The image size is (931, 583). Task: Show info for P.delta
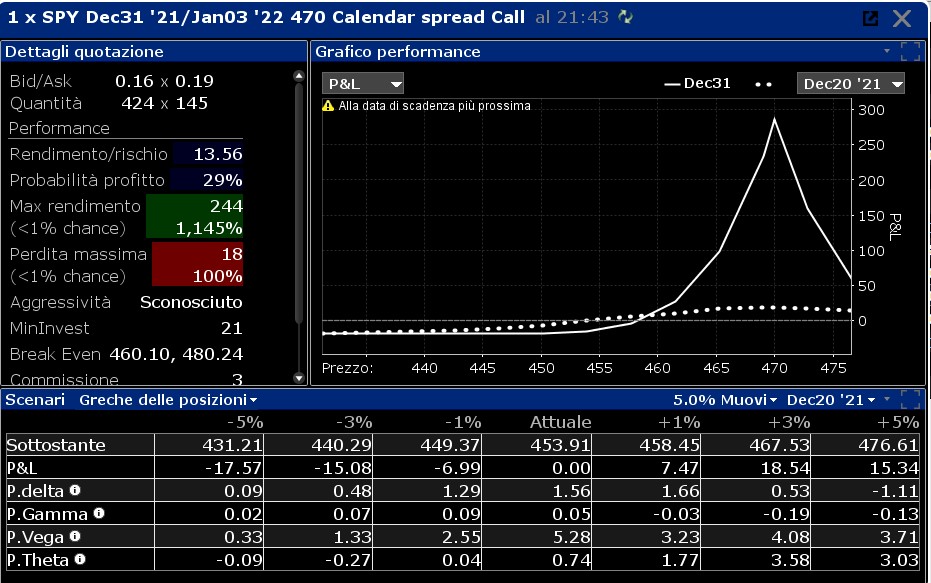pyautogui.click(x=75, y=490)
